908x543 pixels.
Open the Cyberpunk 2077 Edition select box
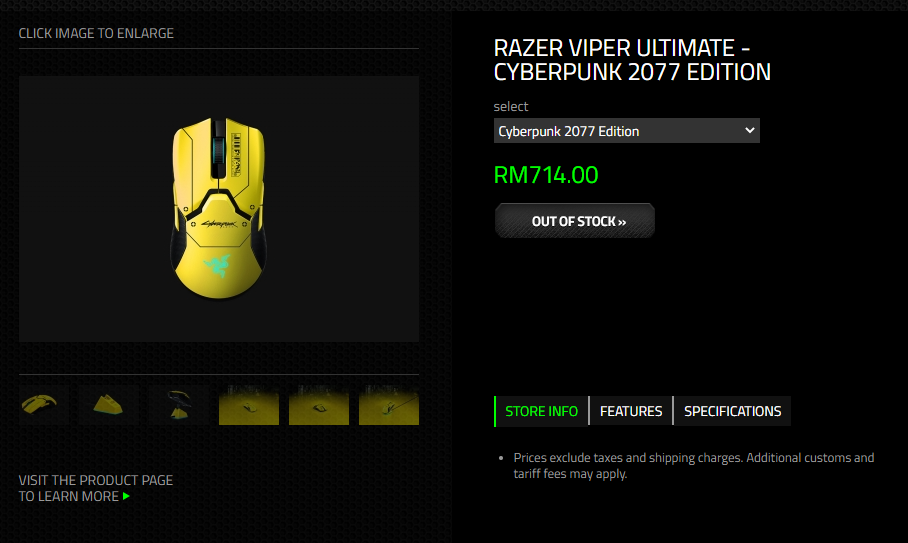point(627,131)
